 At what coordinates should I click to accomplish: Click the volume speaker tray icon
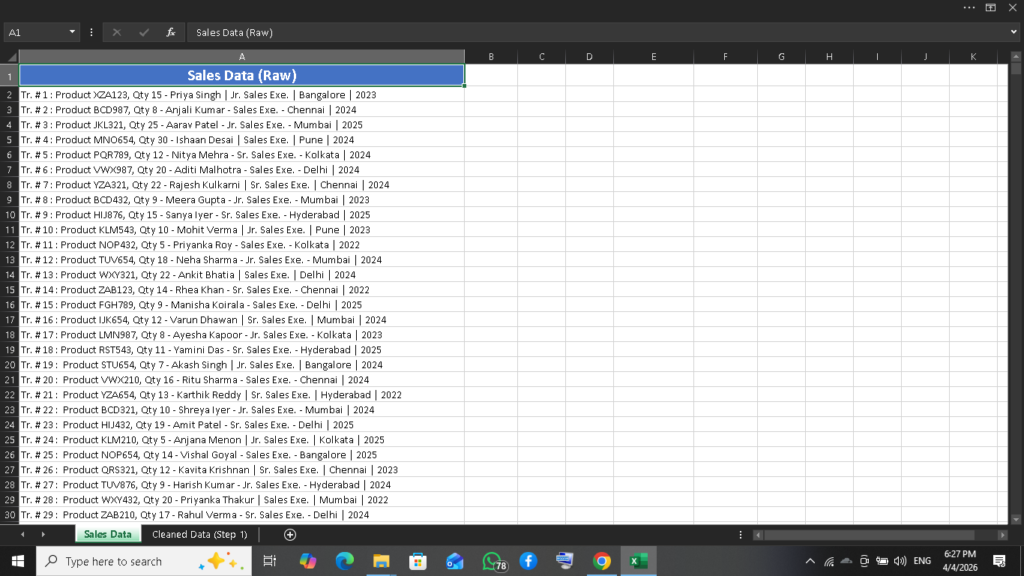click(x=900, y=561)
